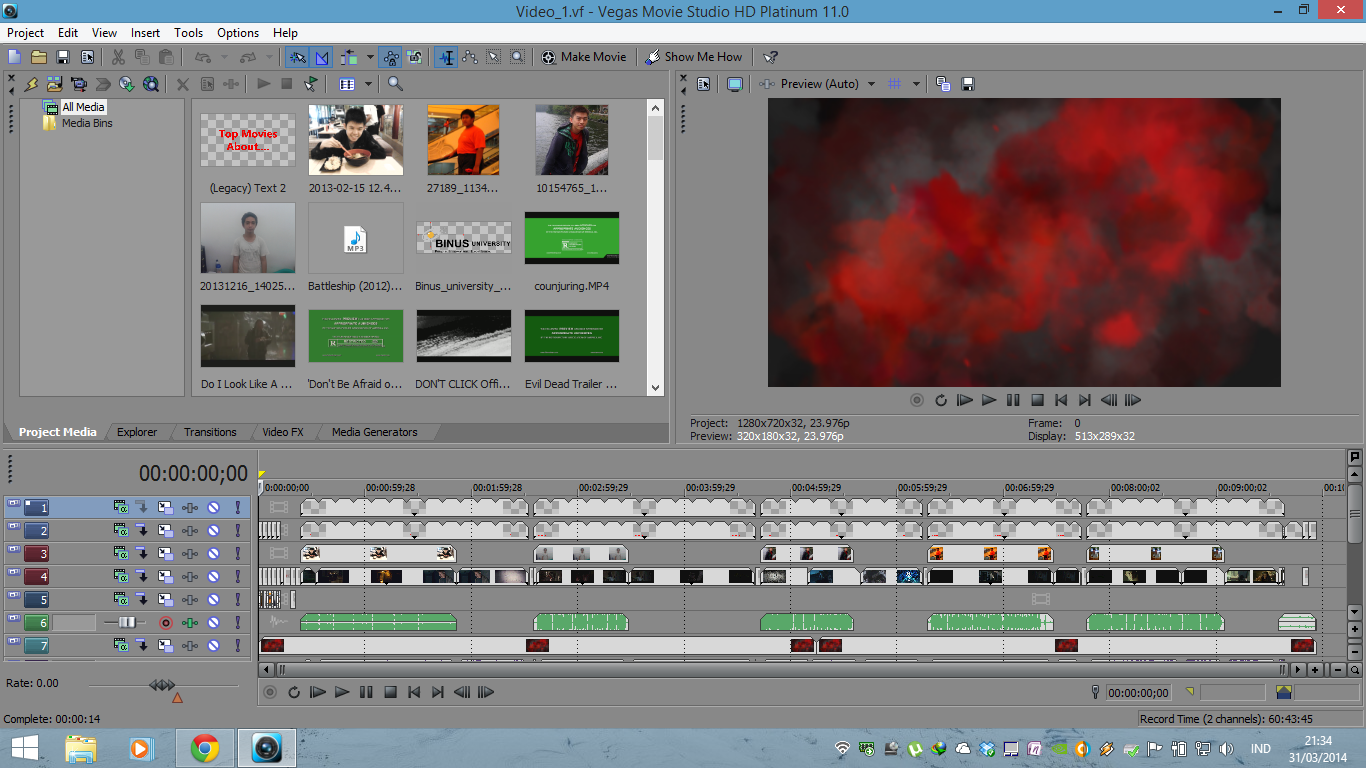This screenshot has height=768, width=1366.
Task: Open Video Preview on External Monitor
Action: (735, 84)
